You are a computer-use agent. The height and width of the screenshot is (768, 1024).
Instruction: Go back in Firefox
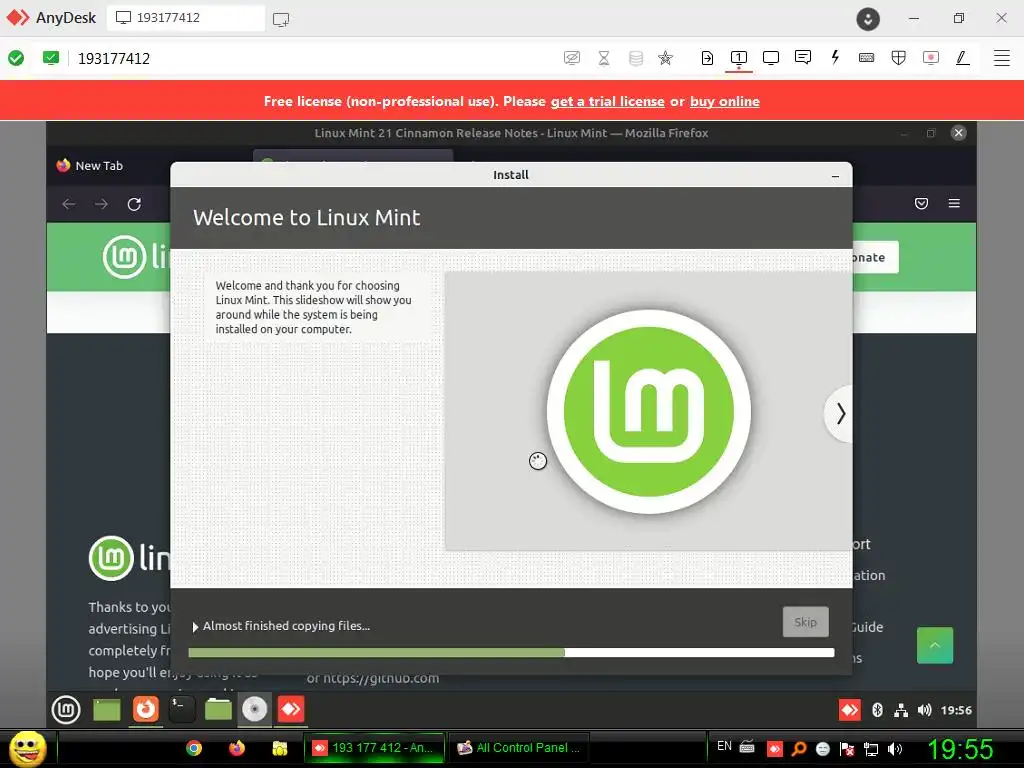click(x=69, y=204)
